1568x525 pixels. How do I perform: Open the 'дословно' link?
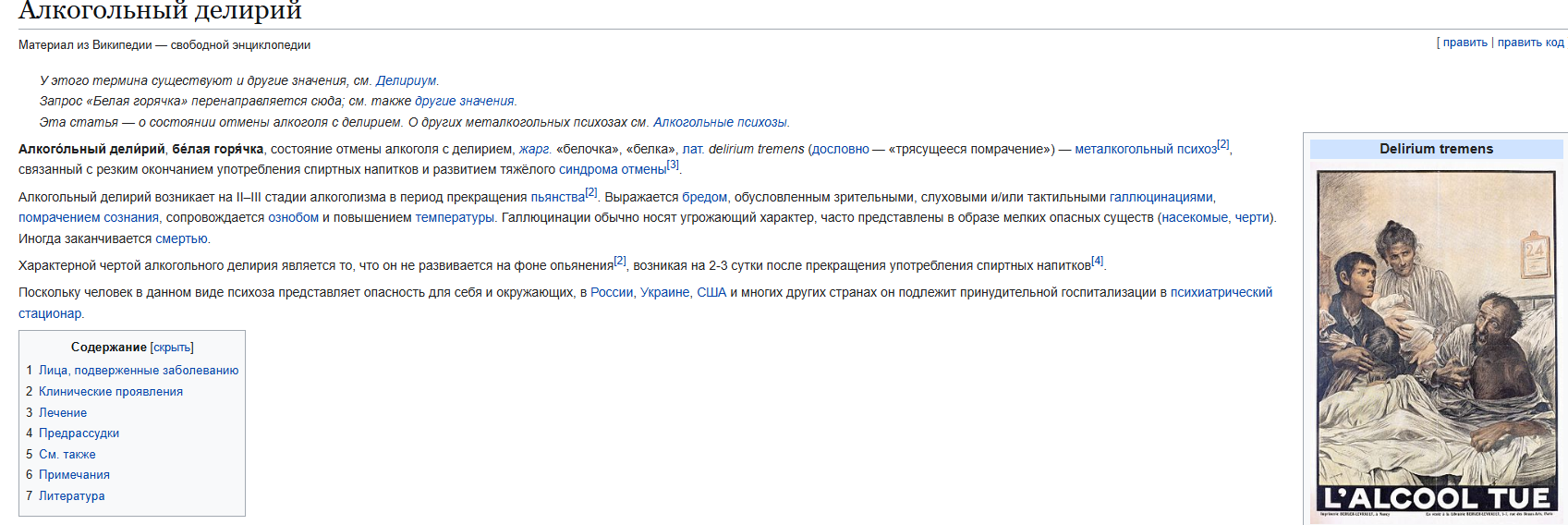coord(841,150)
